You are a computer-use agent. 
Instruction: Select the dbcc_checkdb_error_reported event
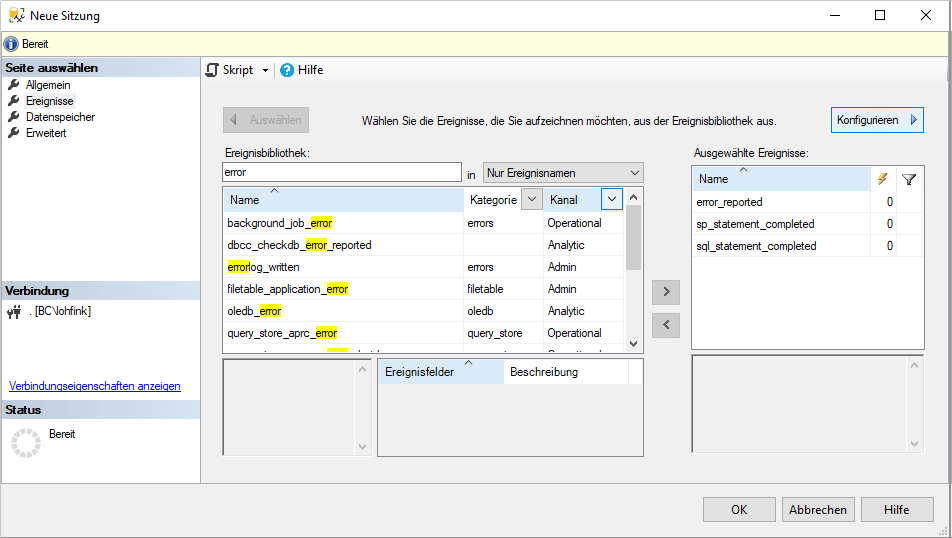[x=423, y=245]
